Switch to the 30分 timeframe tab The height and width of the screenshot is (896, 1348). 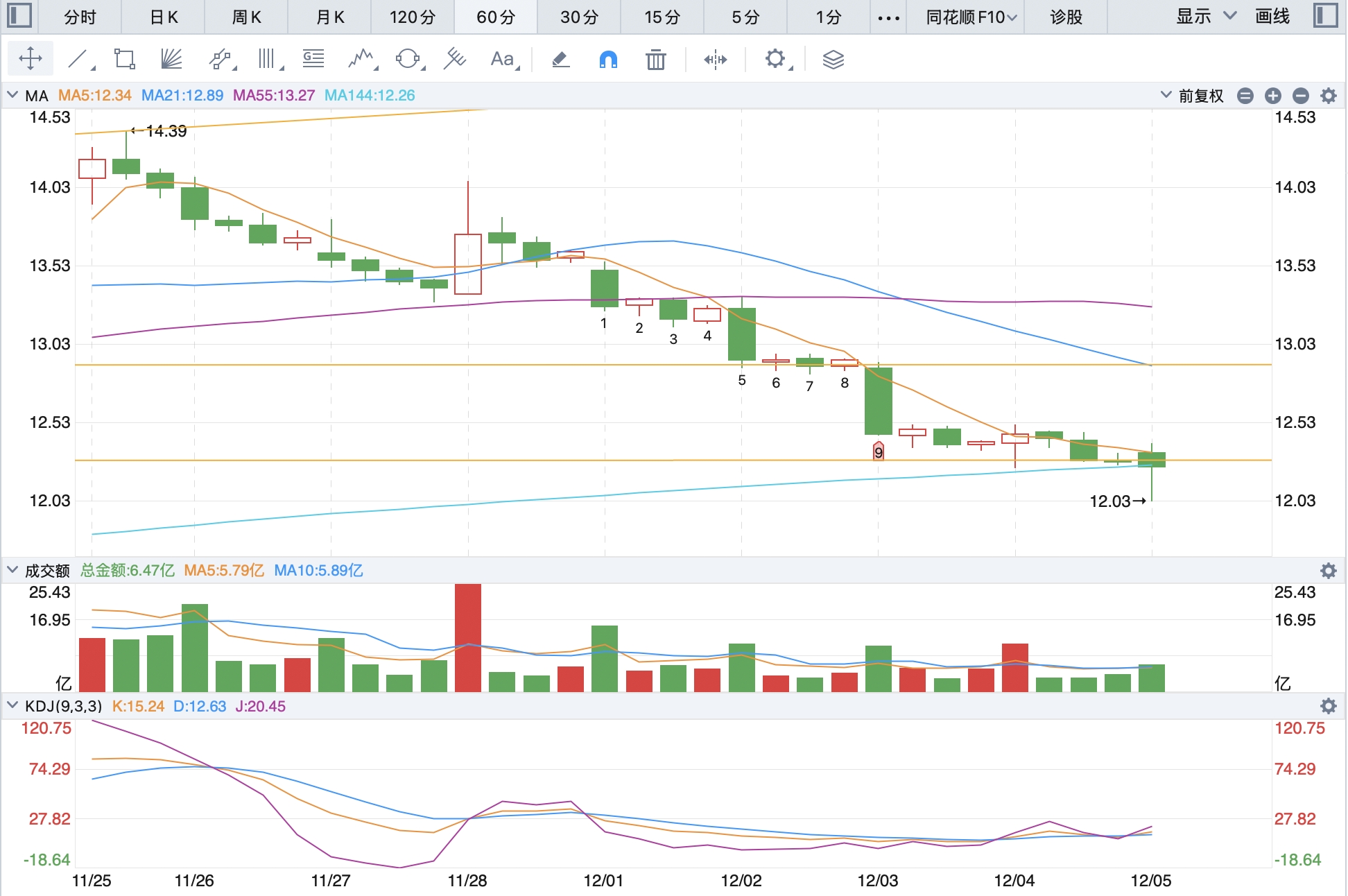click(x=579, y=17)
